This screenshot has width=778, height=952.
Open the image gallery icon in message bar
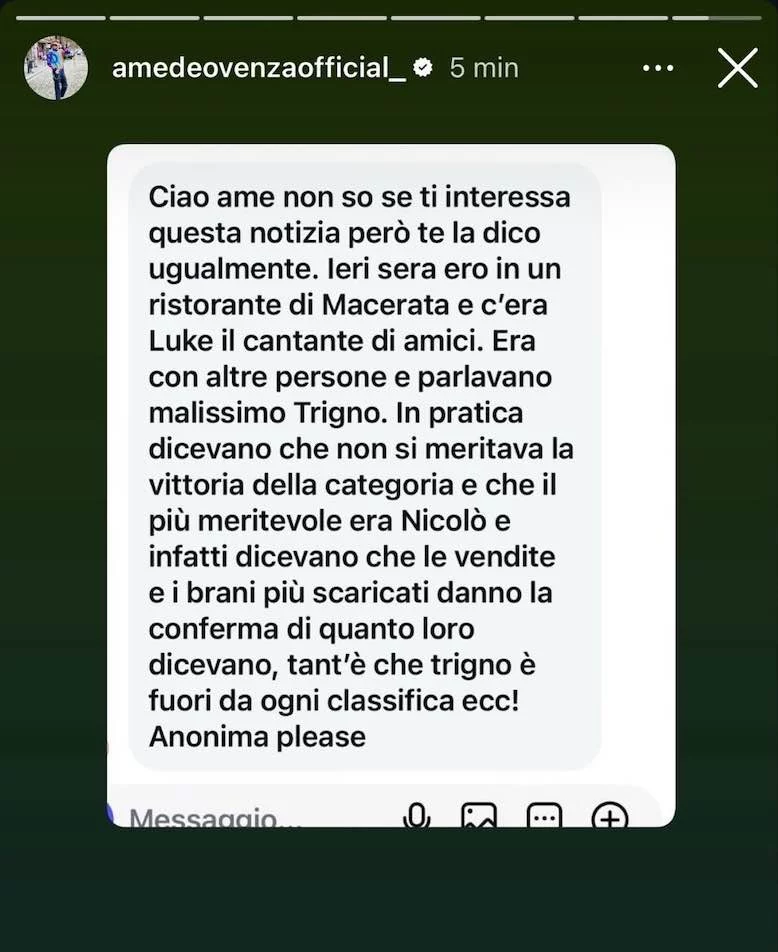(479, 815)
